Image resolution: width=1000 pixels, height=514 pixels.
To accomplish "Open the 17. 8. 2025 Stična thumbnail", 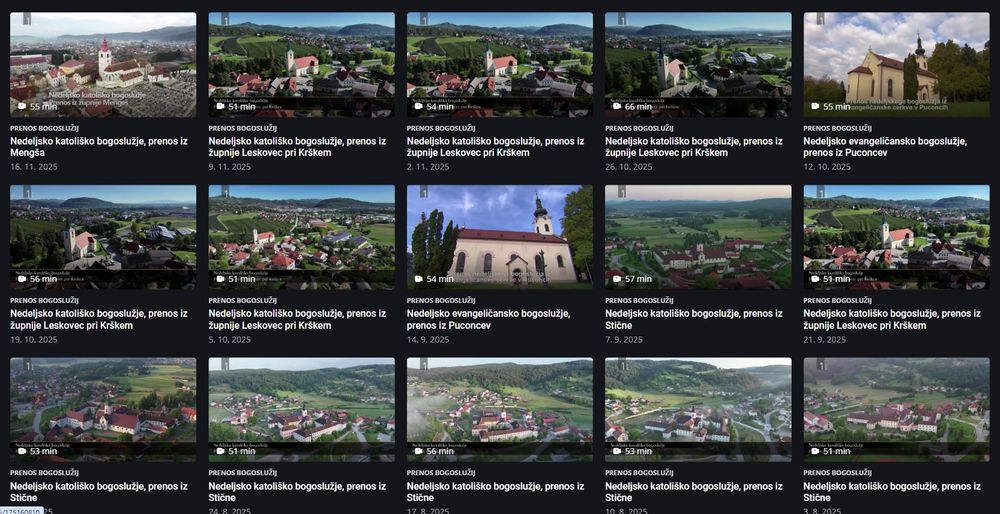I will pyautogui.click(x=500, y=409).
